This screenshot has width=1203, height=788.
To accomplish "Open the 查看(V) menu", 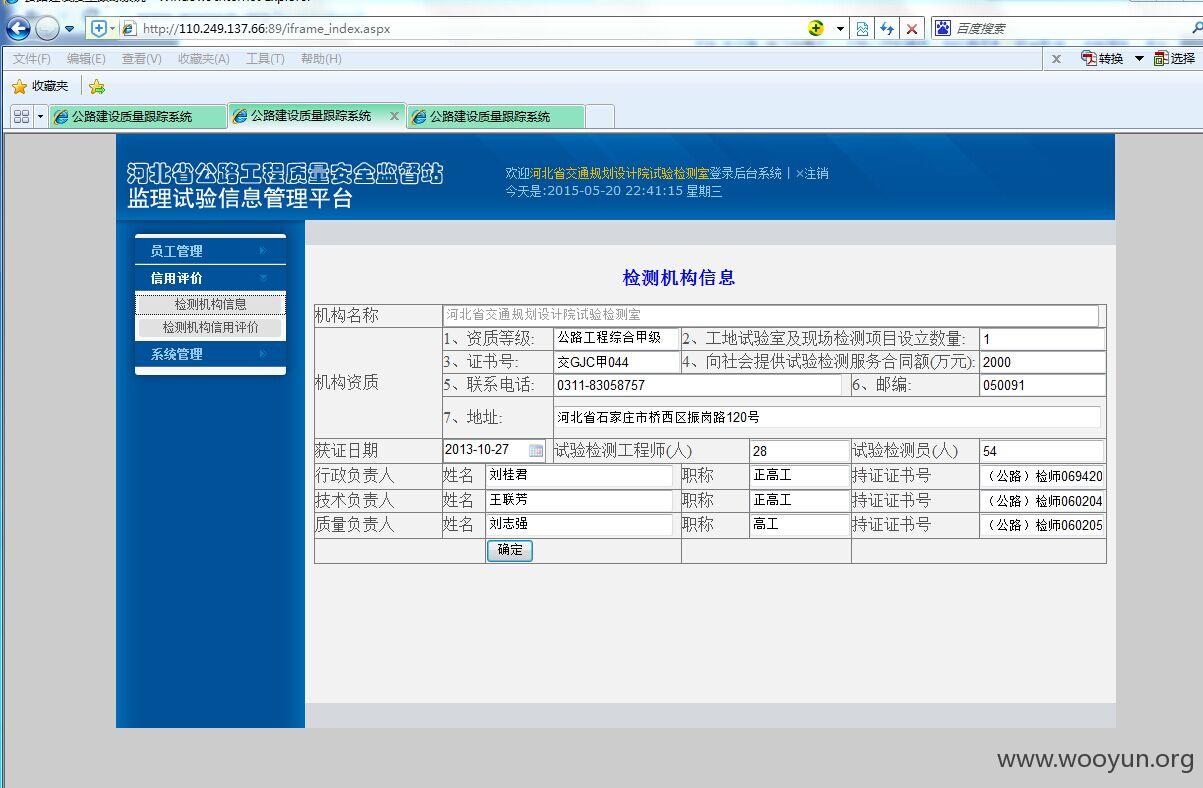I will pyautogui.click(x=141, y=59).
